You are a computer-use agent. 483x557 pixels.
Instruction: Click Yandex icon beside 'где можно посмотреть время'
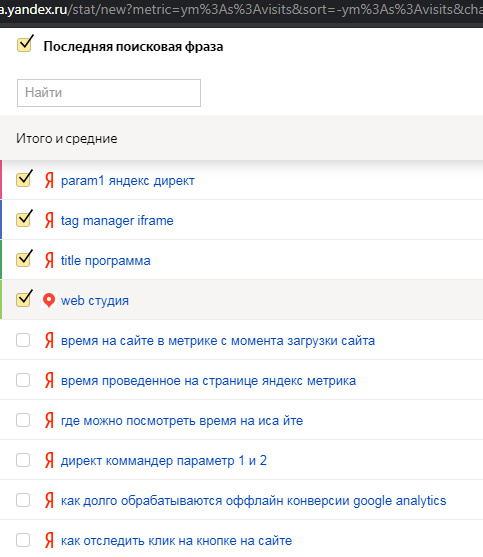(x=49, y=420)
